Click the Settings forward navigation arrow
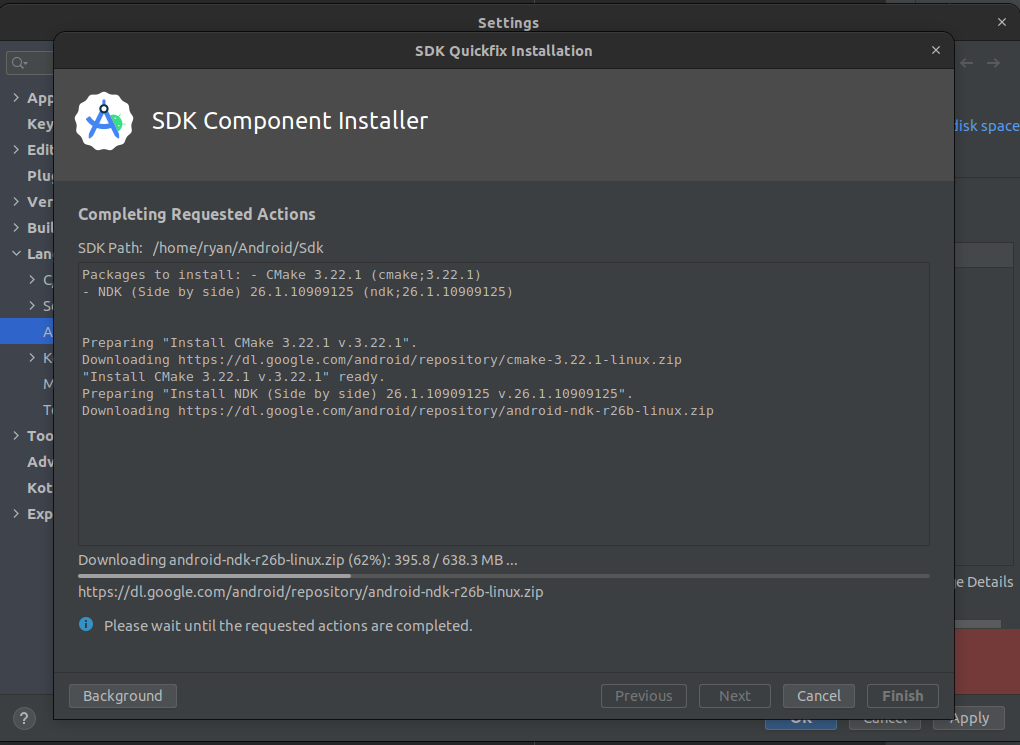The image size is (1020, 745). tap(993, 63)
